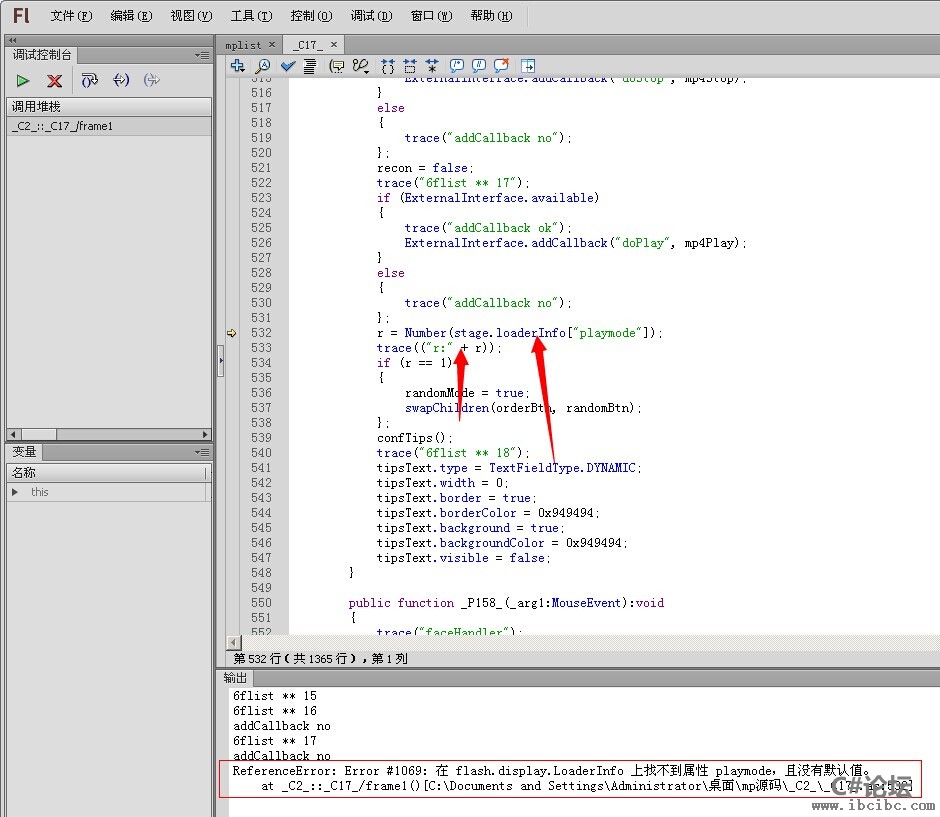Image resolution: width=940 pixels, height=817 pixels.
Task: Switch to the mplist tab
Action: (x=243, y=45)
